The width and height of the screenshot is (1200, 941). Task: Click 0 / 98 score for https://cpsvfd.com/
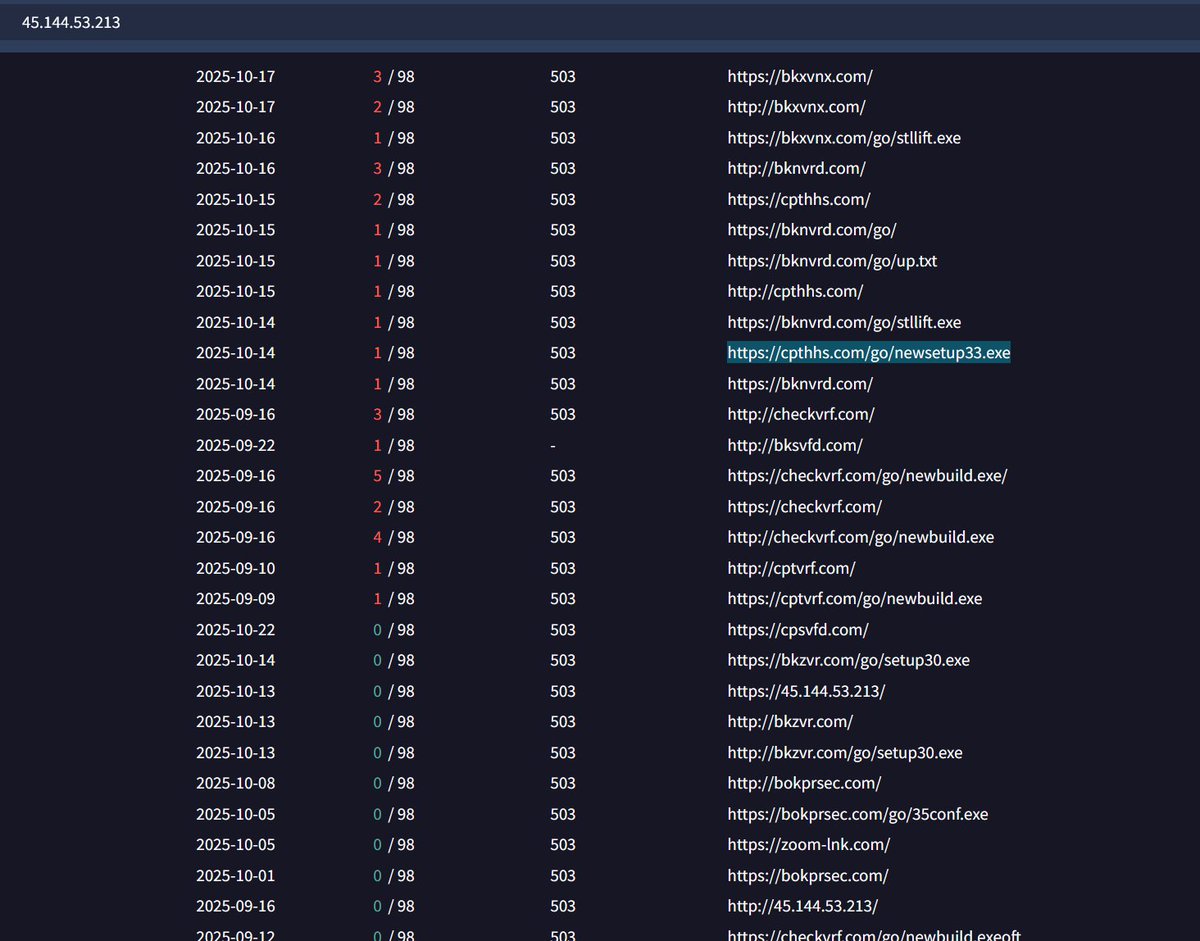[394, 630]
